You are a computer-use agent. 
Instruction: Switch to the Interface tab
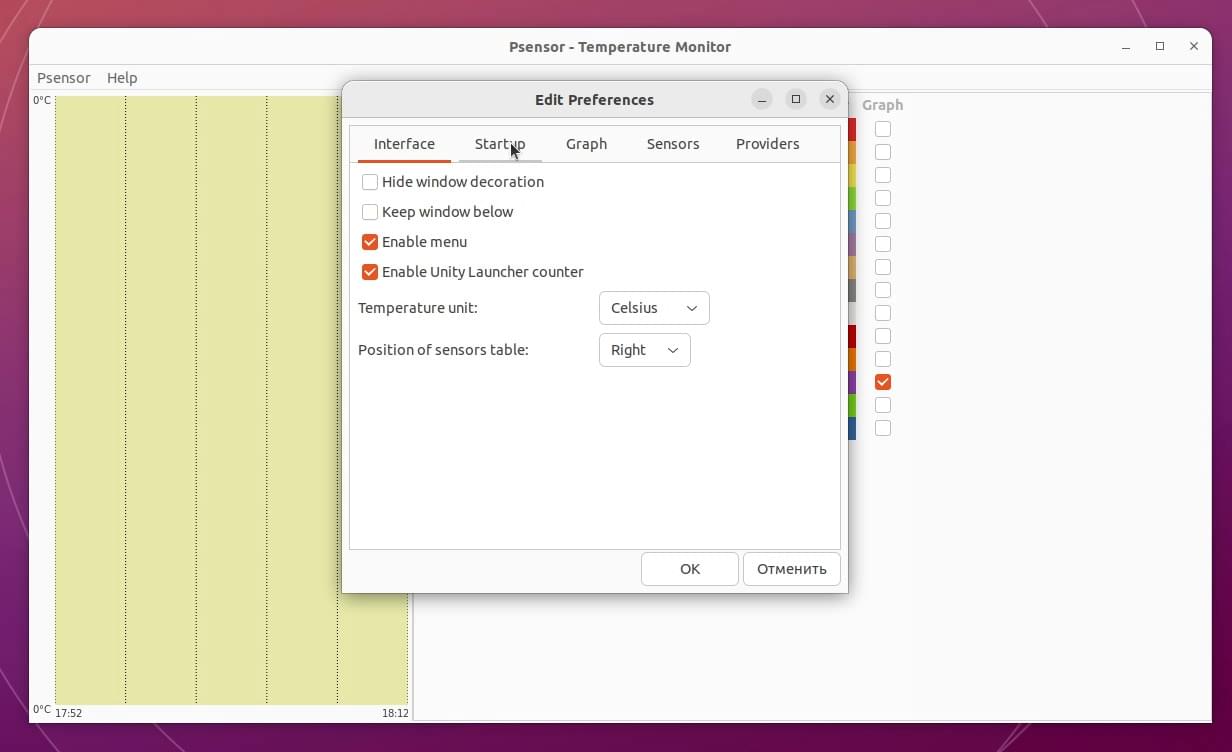404,144
